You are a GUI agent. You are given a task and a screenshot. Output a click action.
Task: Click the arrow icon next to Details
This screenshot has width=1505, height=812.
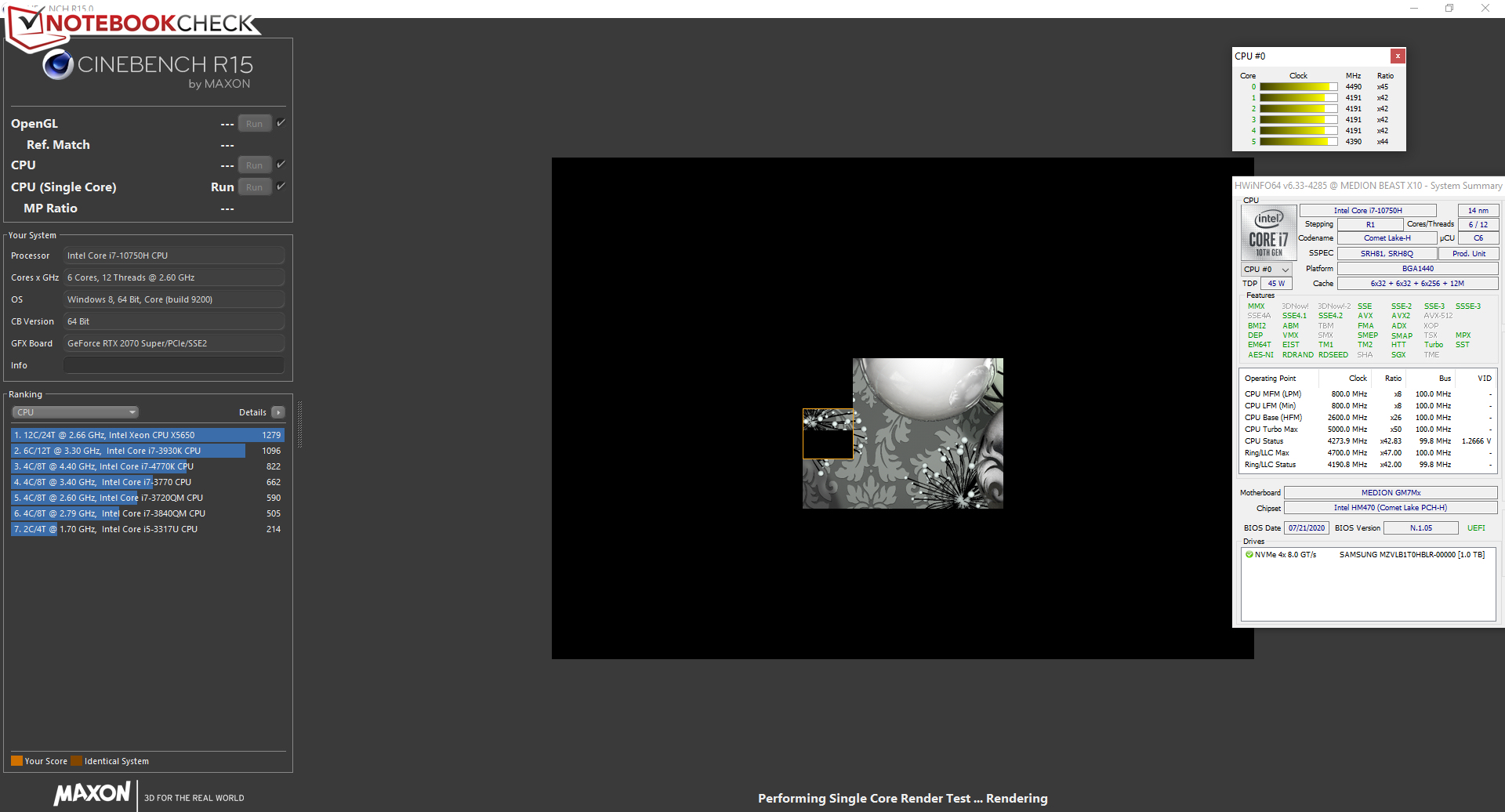pos(278,412)
